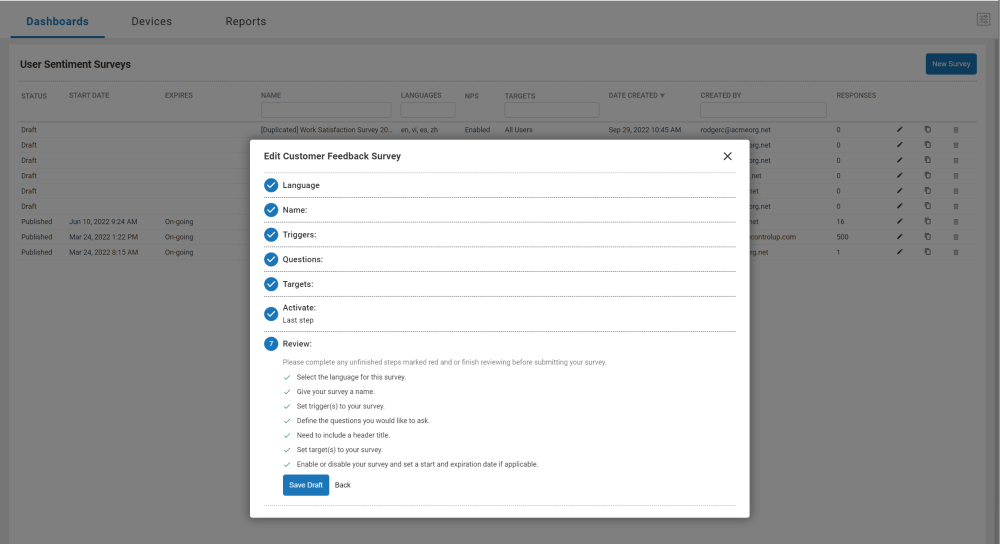Edit the survey started Mar 24, 2022 1:22 PM
The width and height of the screenshot is (1000, 544).
tap(900, 237)
